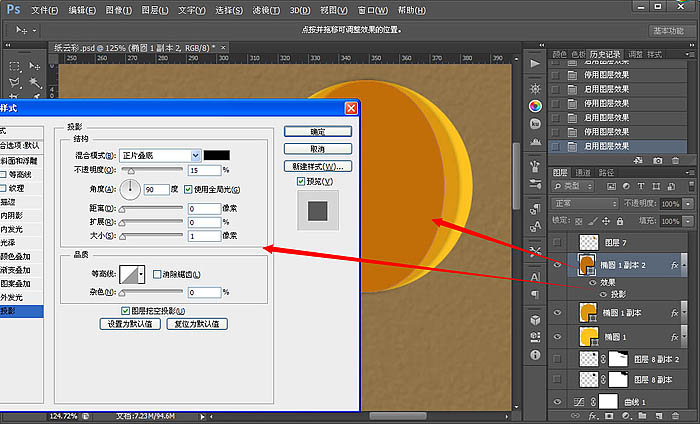
Task: Create new snapshot camera icon in History
Action: tap(657, 160)
